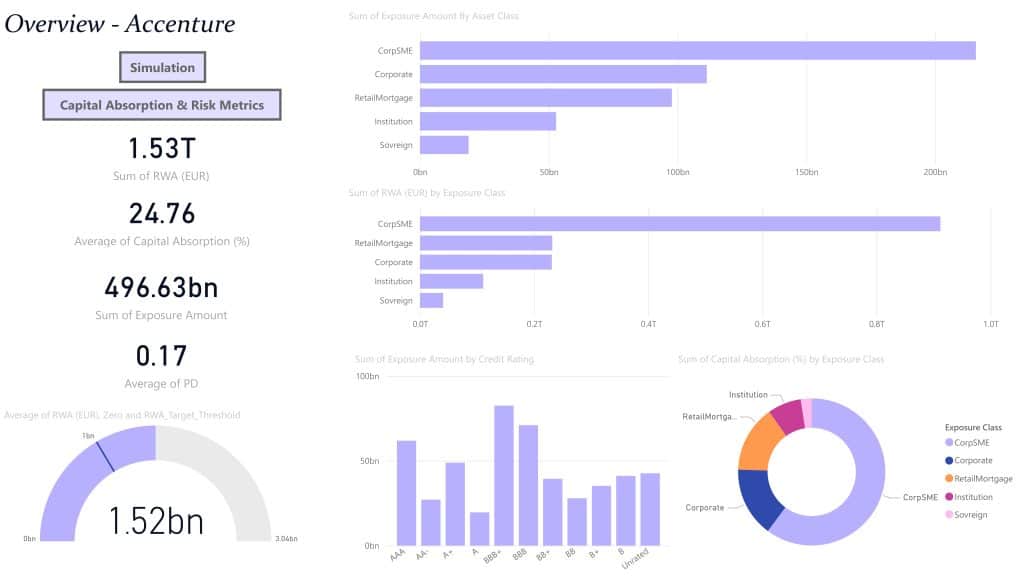Click CorpSME bar in Exposure by Asset Class

tap(697, 51)
